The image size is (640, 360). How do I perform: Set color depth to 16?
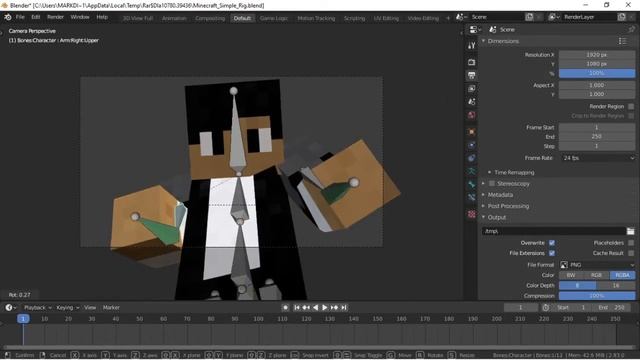pos(616,285)
